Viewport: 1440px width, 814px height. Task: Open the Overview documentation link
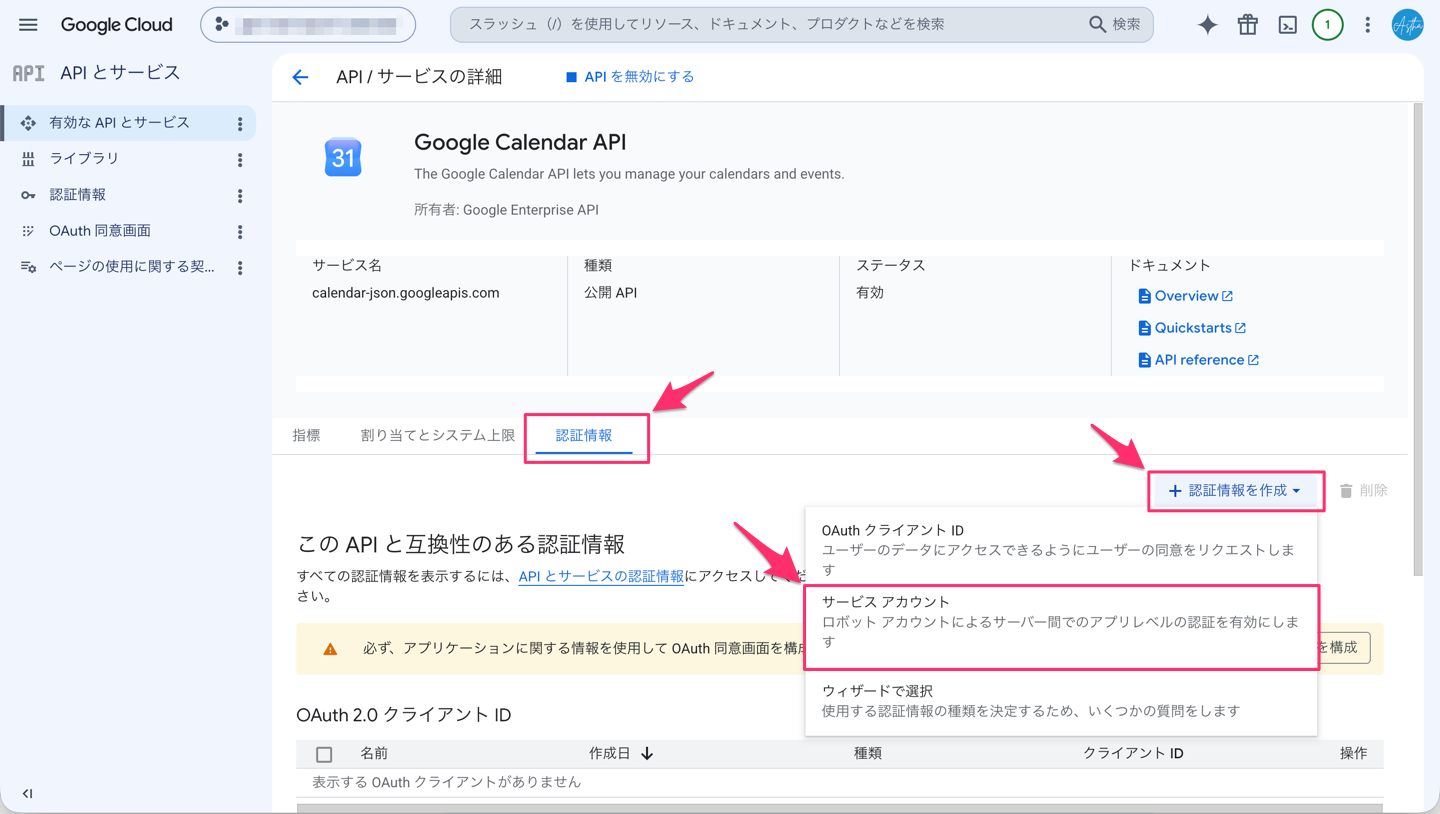(1186, 296)
